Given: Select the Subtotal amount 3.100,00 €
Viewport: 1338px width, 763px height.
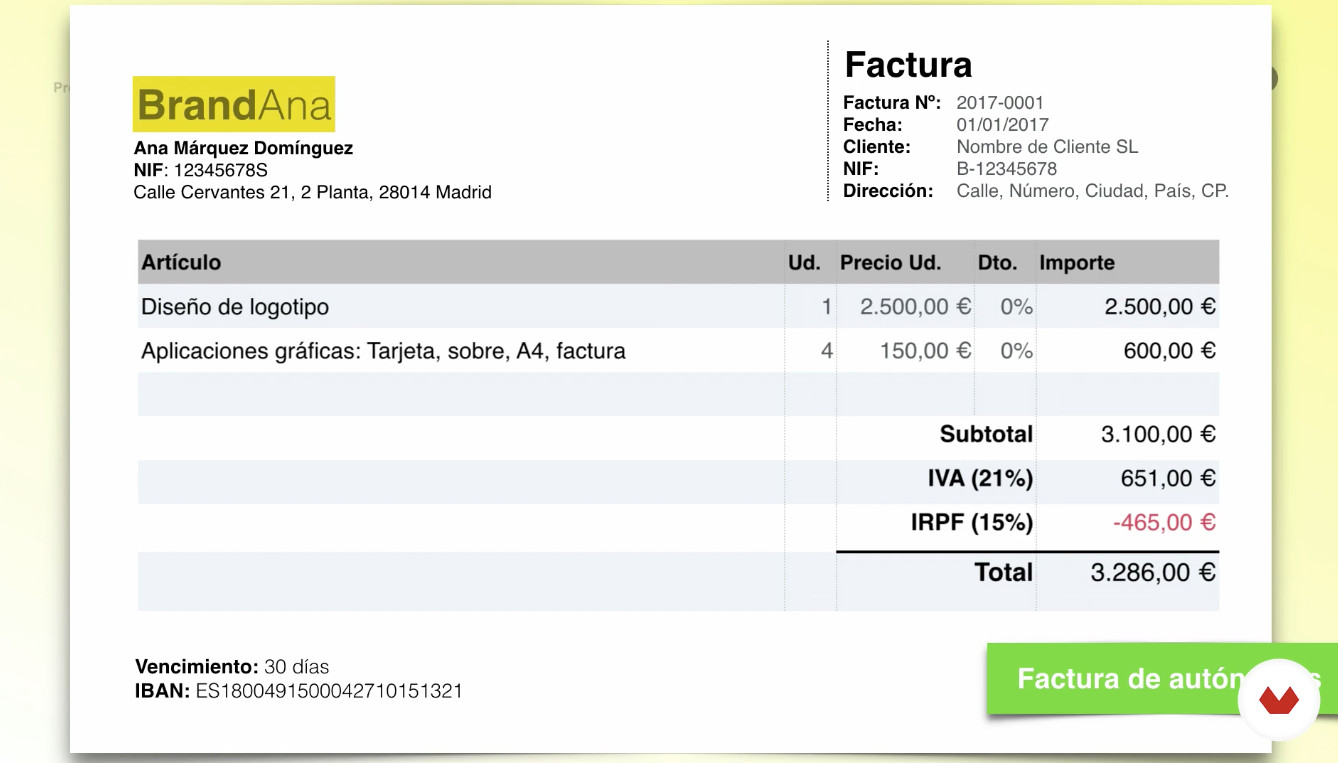Looking at the screenshot, I should (1158, 434).
